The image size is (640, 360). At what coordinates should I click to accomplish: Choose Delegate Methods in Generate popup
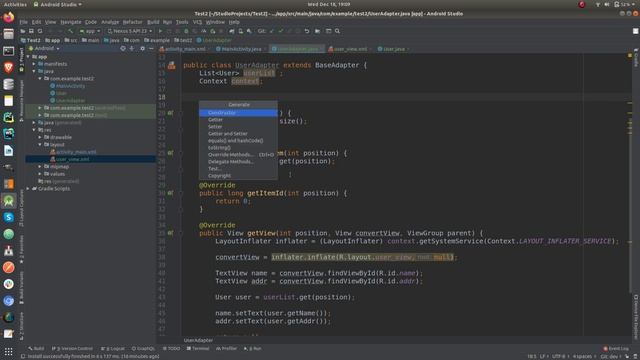(238, 162)
